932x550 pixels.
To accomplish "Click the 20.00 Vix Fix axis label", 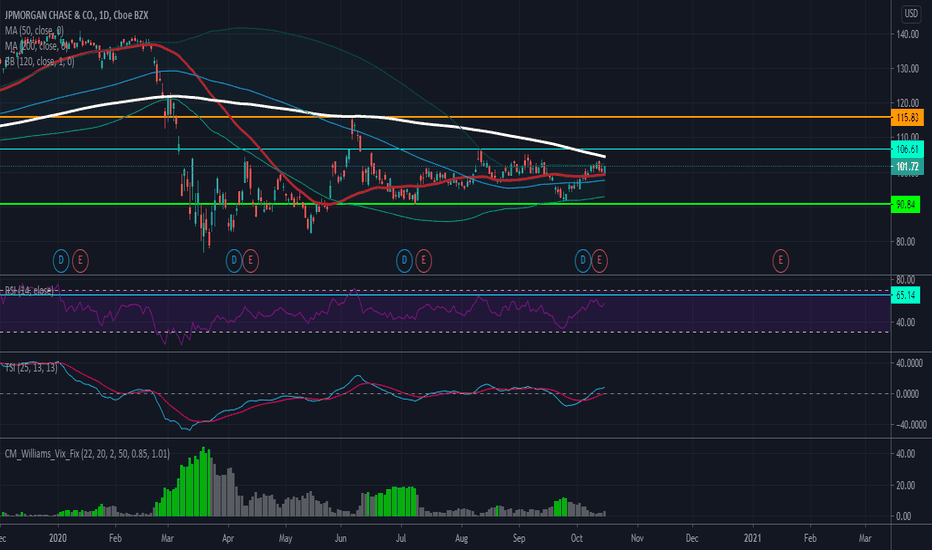I will (906, 485).
